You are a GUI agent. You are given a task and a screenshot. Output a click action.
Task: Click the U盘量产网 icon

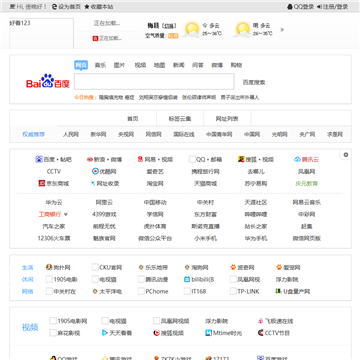(279, 291)
